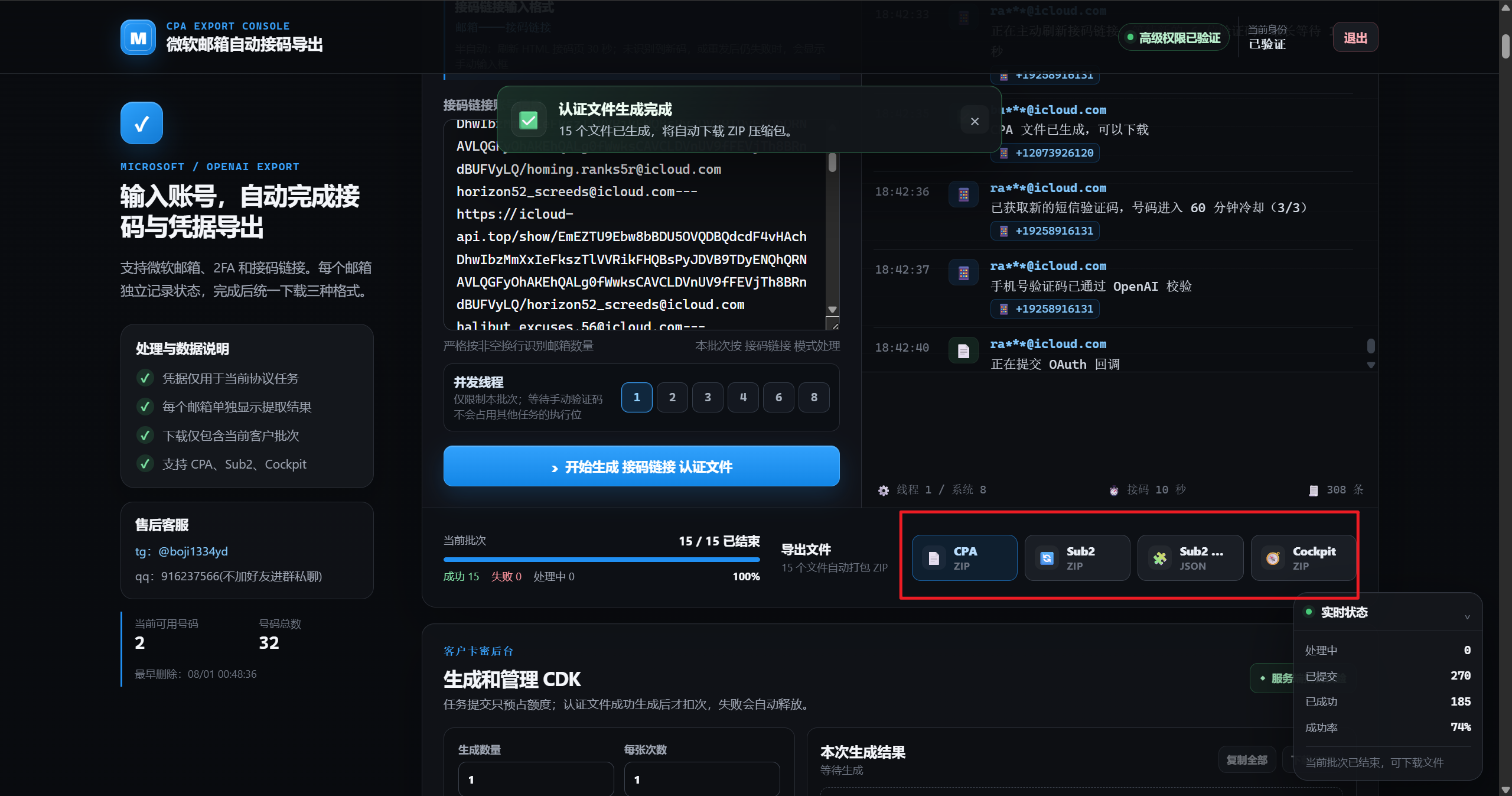1512x796 pixels.
Task: Click the log entry icon at 18:42:36
Action: click(963, 194)
